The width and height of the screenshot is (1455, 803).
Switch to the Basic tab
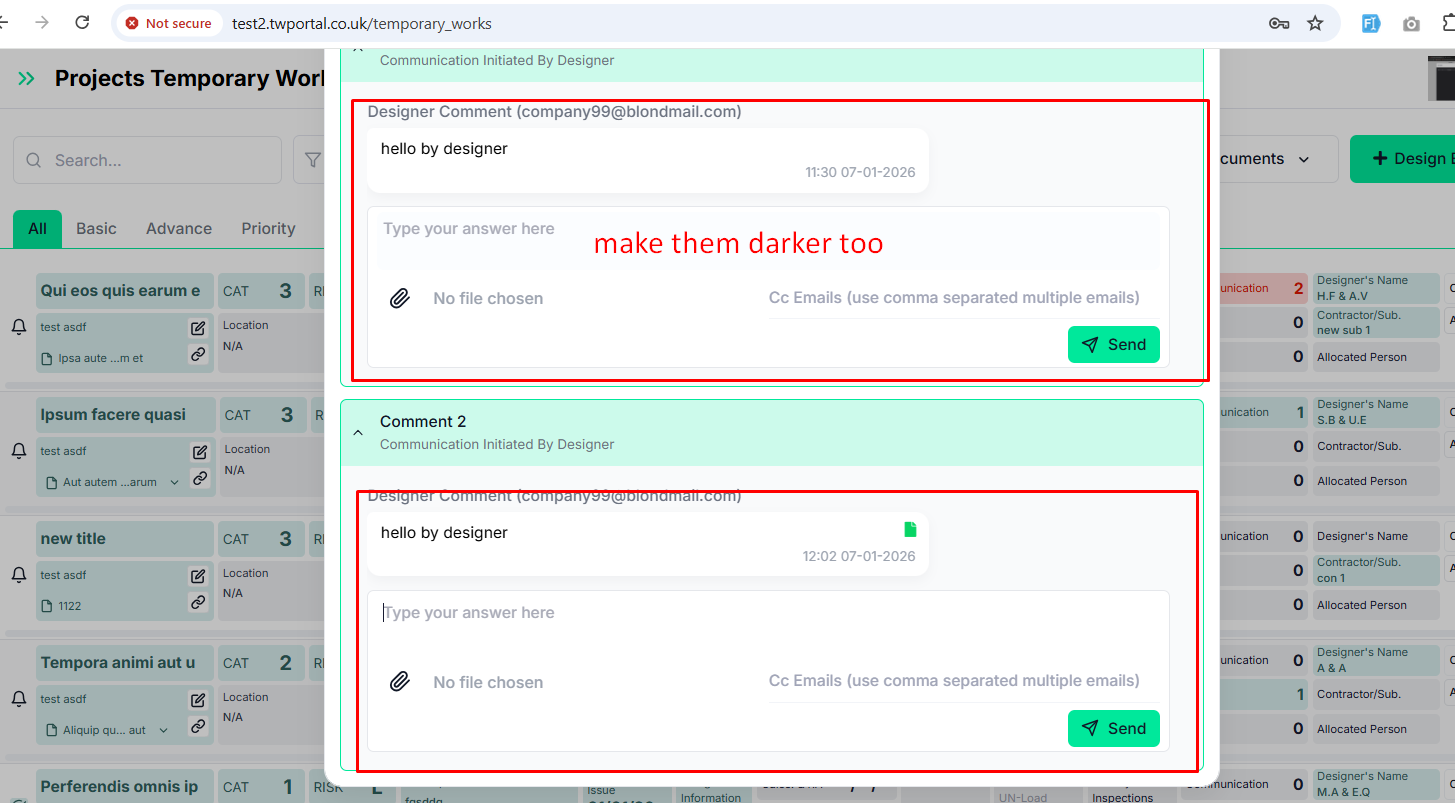(96, 228)
